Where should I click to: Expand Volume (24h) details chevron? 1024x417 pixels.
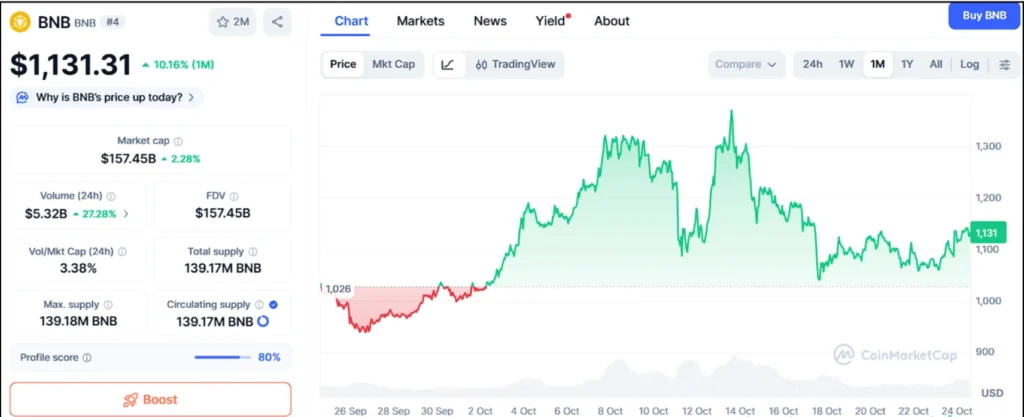(126, 213)
